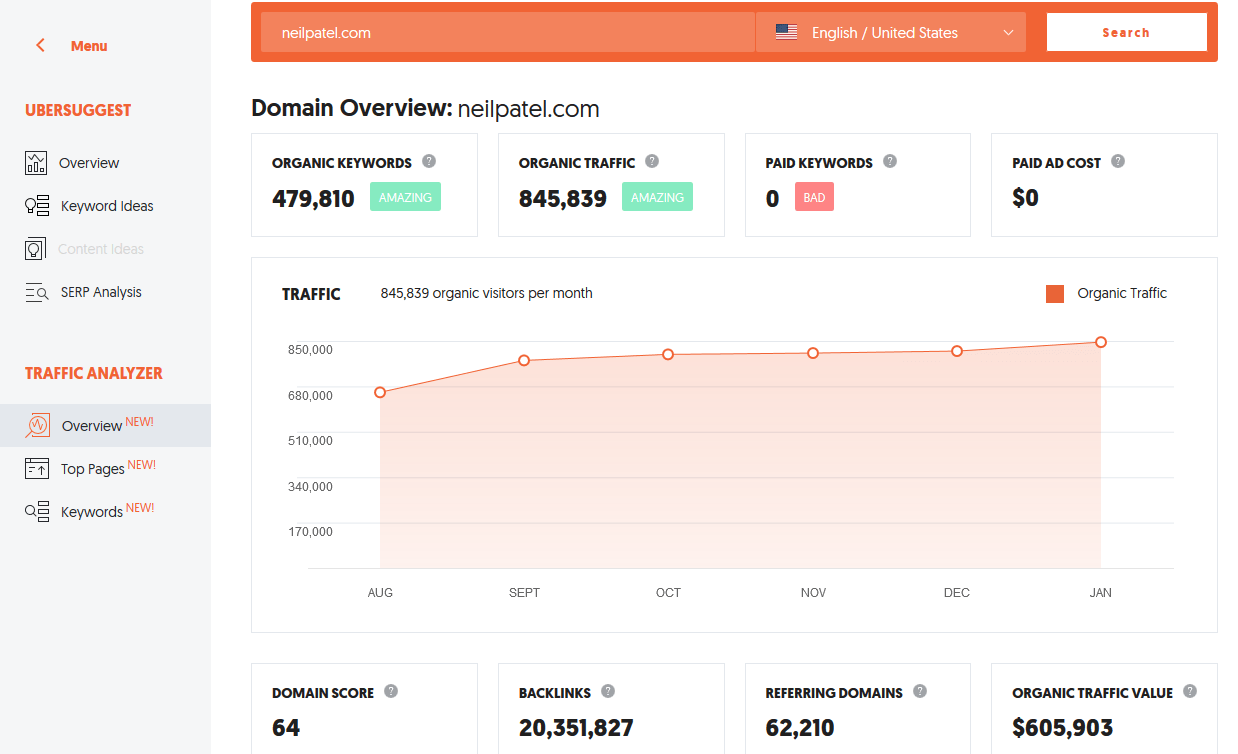Click help icon next to Organic Keywords
Viewport: 1238px width, 754px height.
tap(429, 161)
